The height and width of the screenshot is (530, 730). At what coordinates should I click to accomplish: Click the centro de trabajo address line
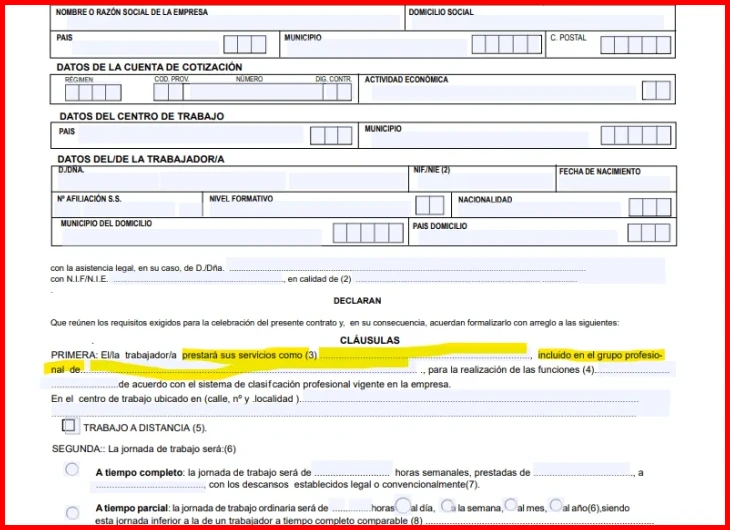click(x=471, y=399)
